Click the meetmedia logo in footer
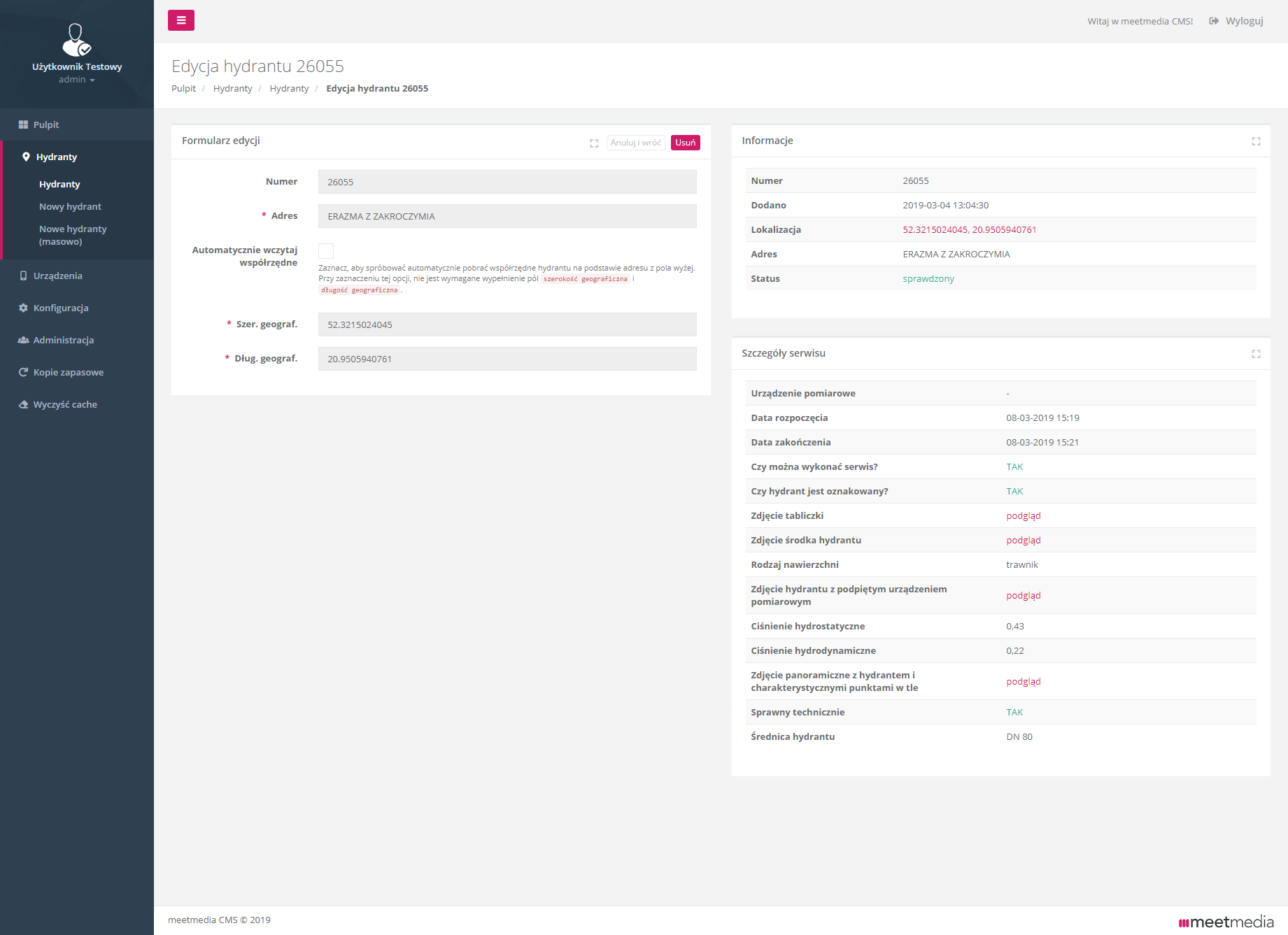The image size is (1288, 935). [x=1226, y=922]
